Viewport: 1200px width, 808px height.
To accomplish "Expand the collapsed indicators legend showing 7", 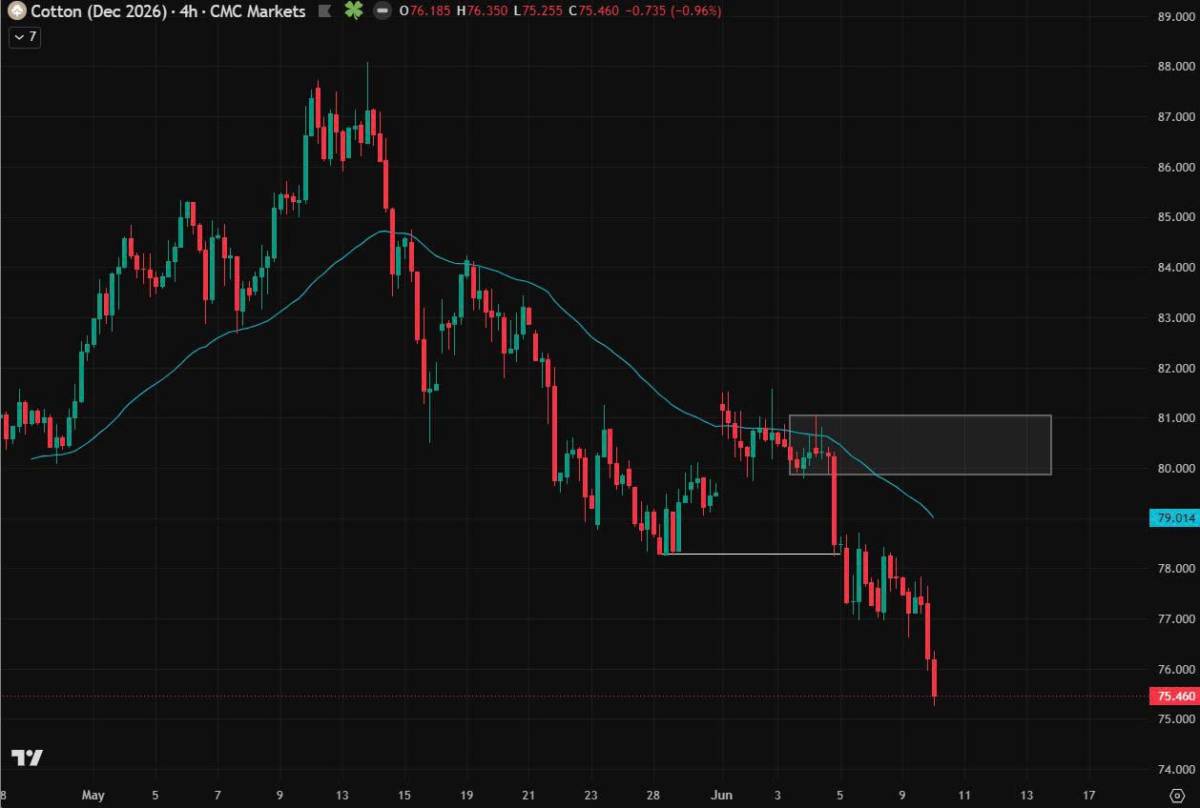I will point(24,36).
